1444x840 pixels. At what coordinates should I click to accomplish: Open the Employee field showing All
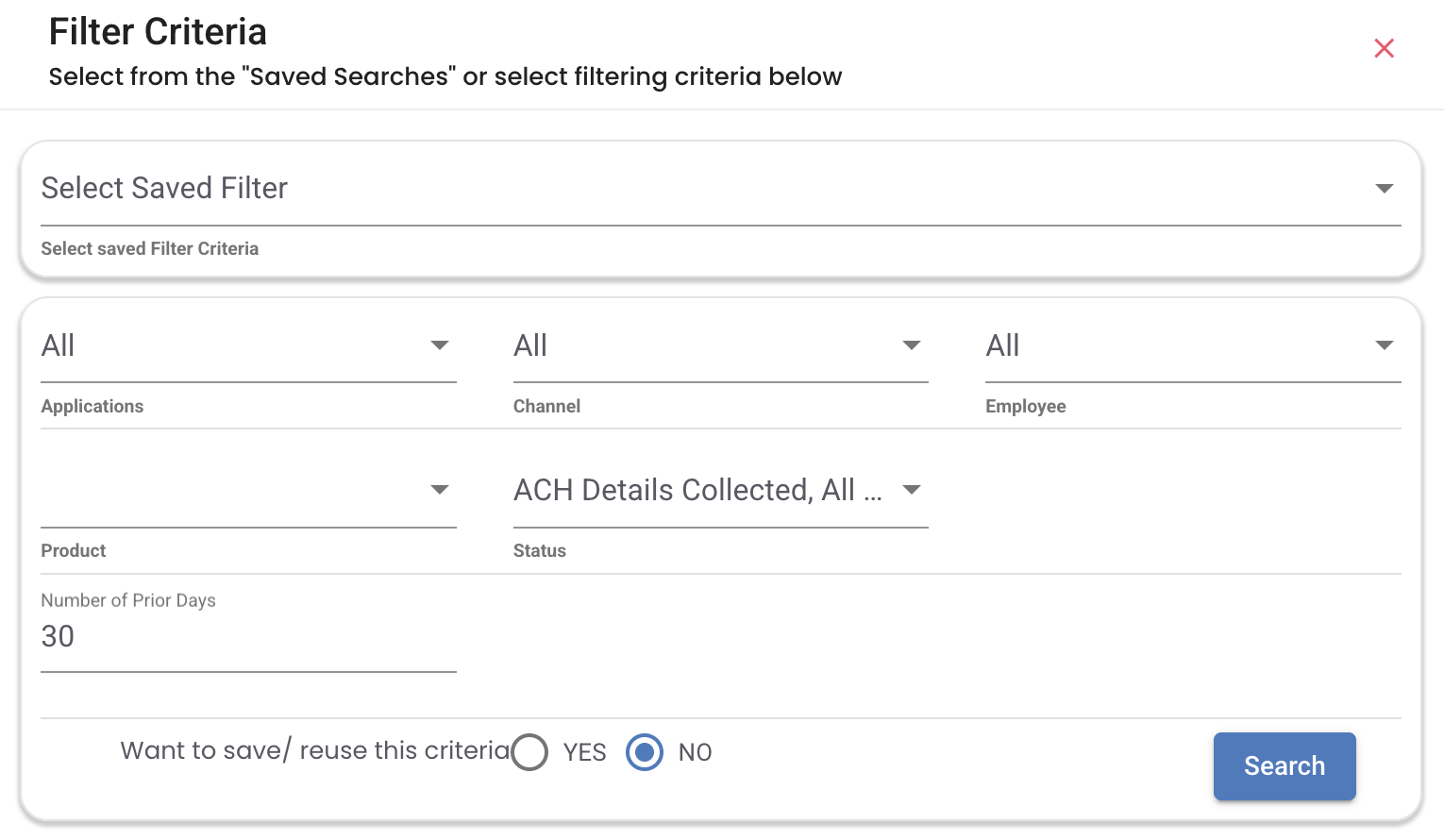pyautogui.click(x=1170, y=346)
